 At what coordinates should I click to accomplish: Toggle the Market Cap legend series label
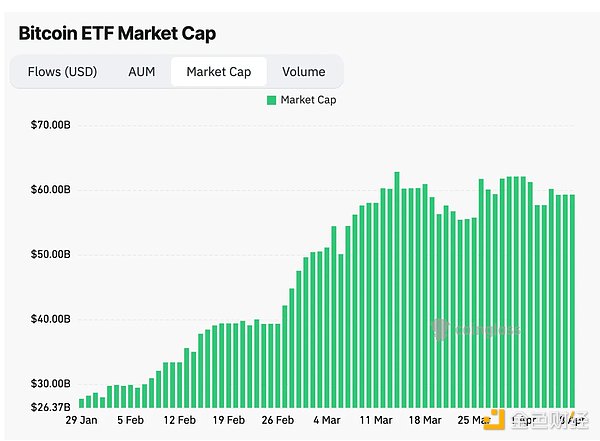pyautogui.click(x=308, y=100)
